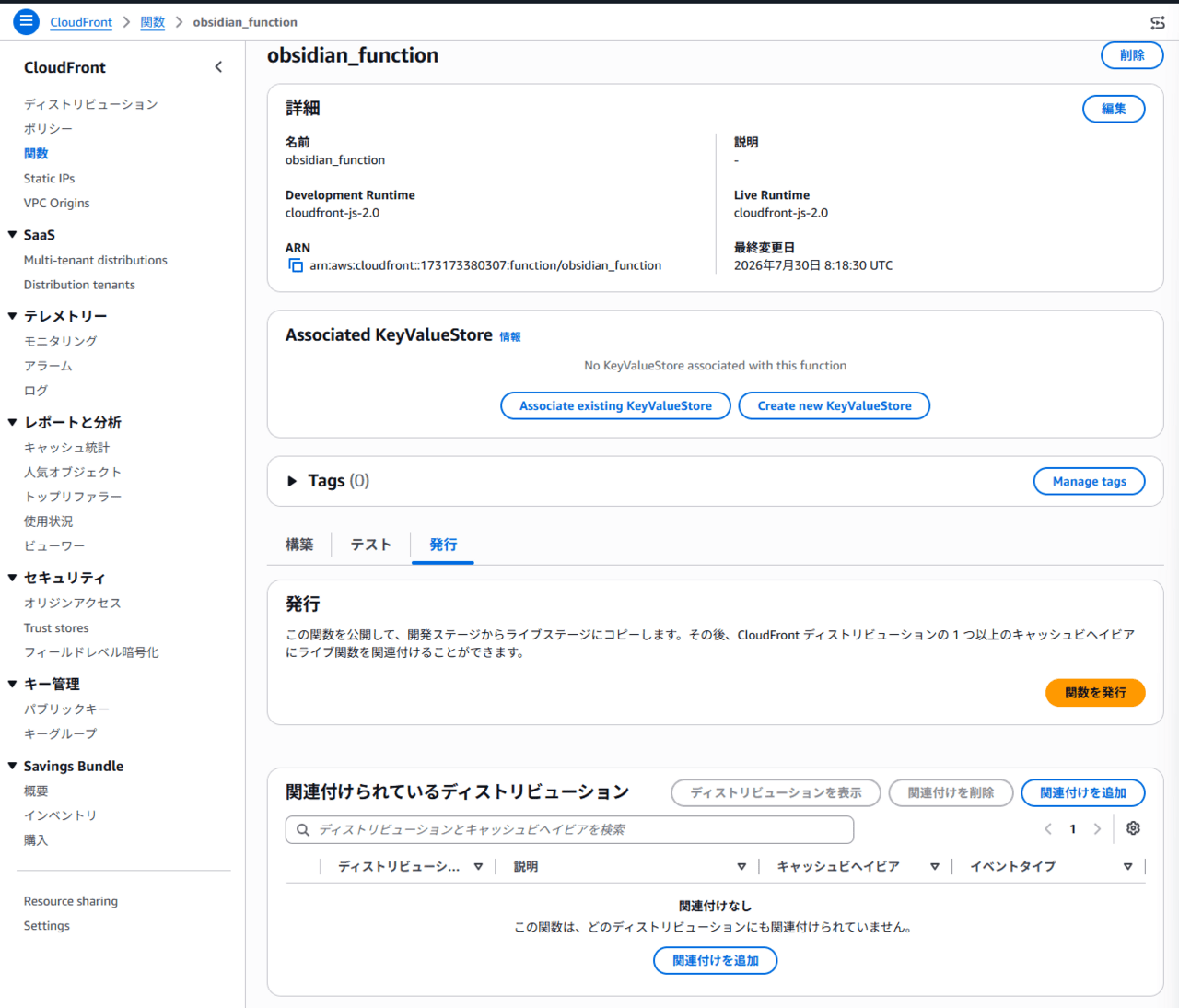This screenshot has height=1008, width=1179.
Task: Open ディストリビューション in sidebar
Action: point(91,104)
